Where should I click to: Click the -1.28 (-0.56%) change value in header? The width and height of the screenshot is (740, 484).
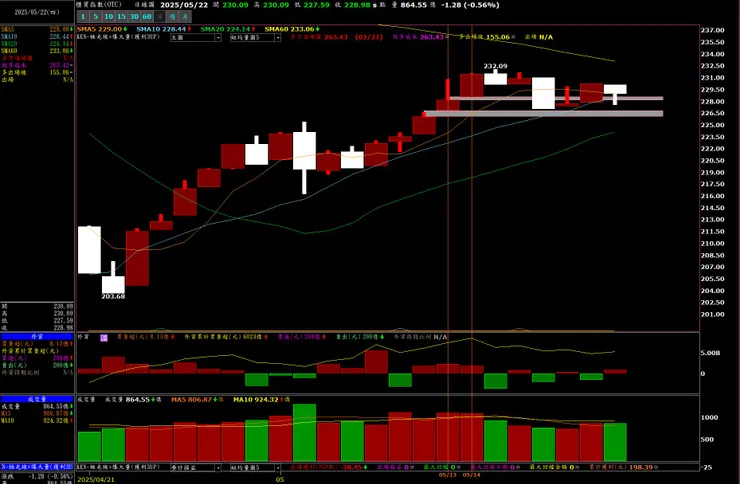(x=470, y=5)
